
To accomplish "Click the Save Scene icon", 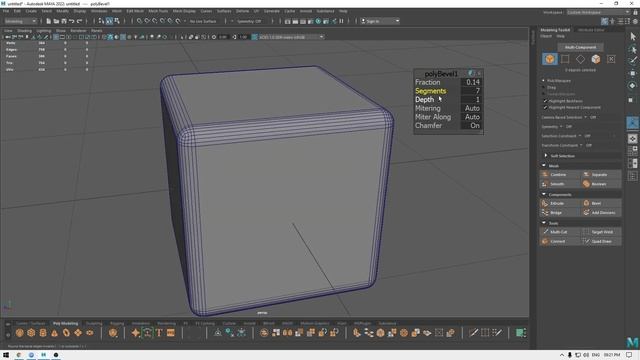I will [x=64, y=21].
